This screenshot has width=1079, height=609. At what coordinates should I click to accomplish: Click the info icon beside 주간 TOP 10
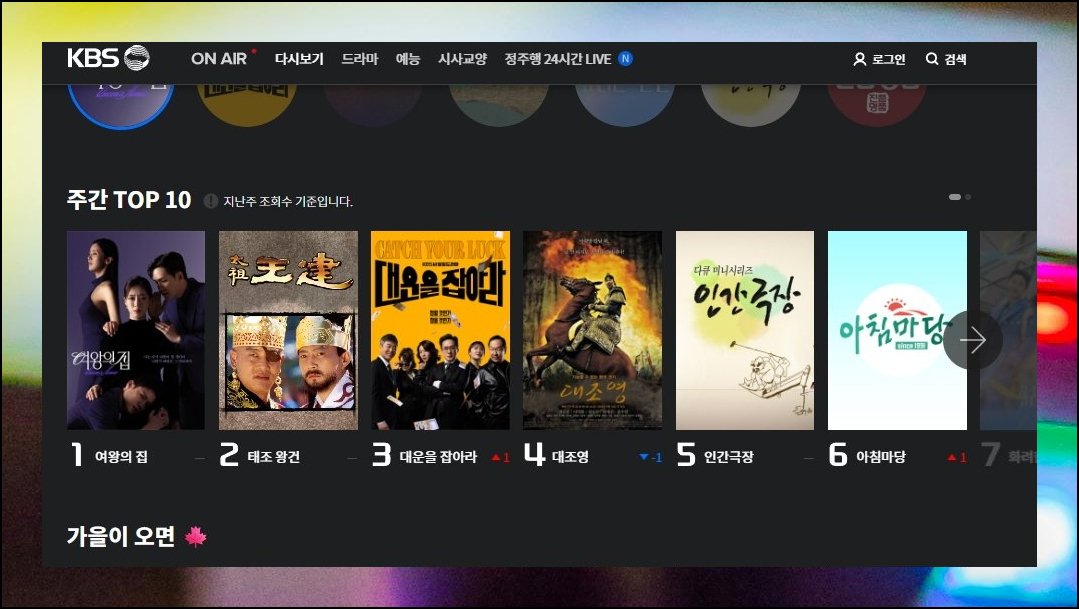(x=211, y=201)
